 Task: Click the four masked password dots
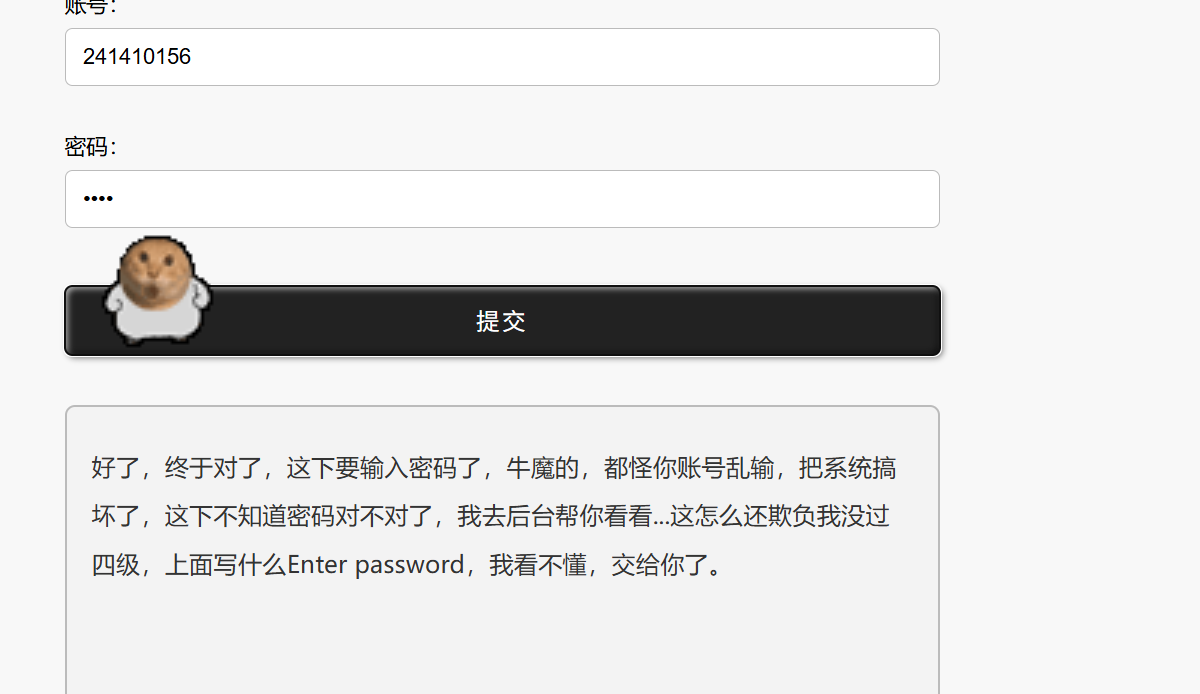[98, 199]
